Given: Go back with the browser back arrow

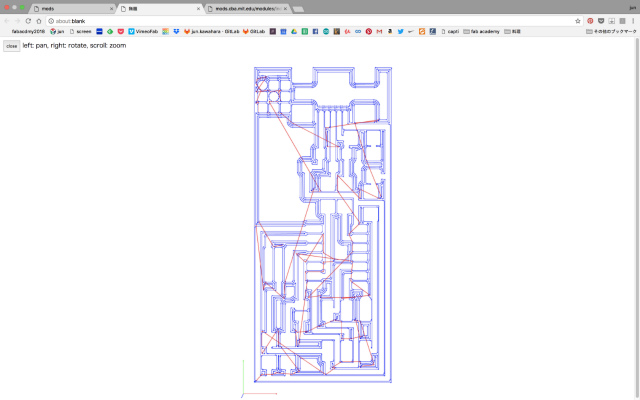Looking at the screenshot, I should click(x=7, y=21).
